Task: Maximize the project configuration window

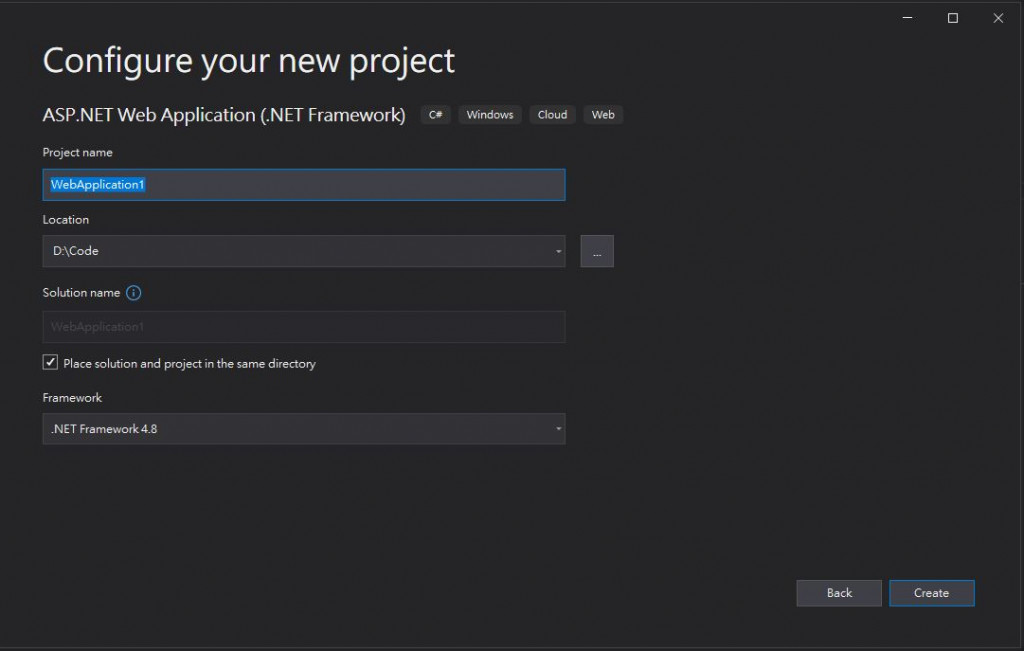Action: 953,18
